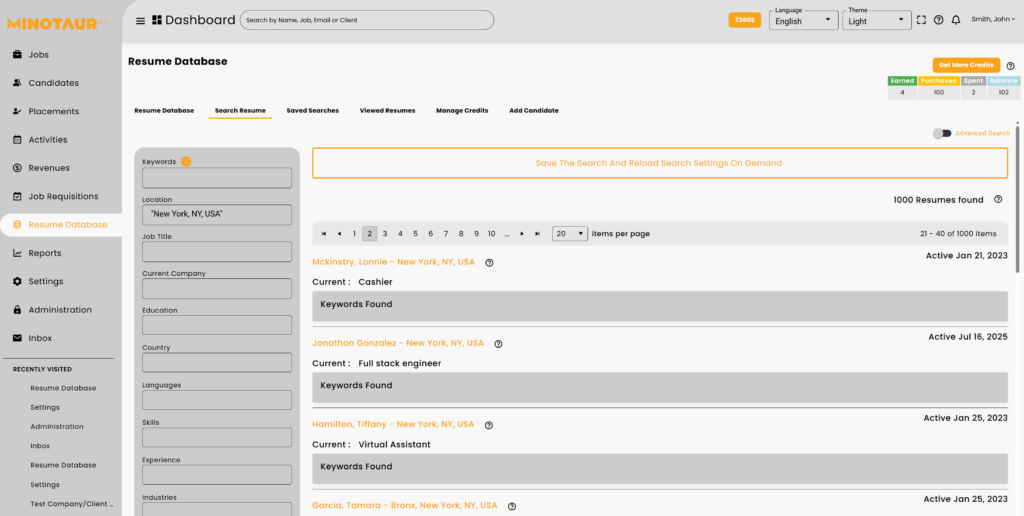The width and height of the screenshot is (1024, 516).
Task: Switch to the Saved Searches tab
Action: tap(312, 110)
